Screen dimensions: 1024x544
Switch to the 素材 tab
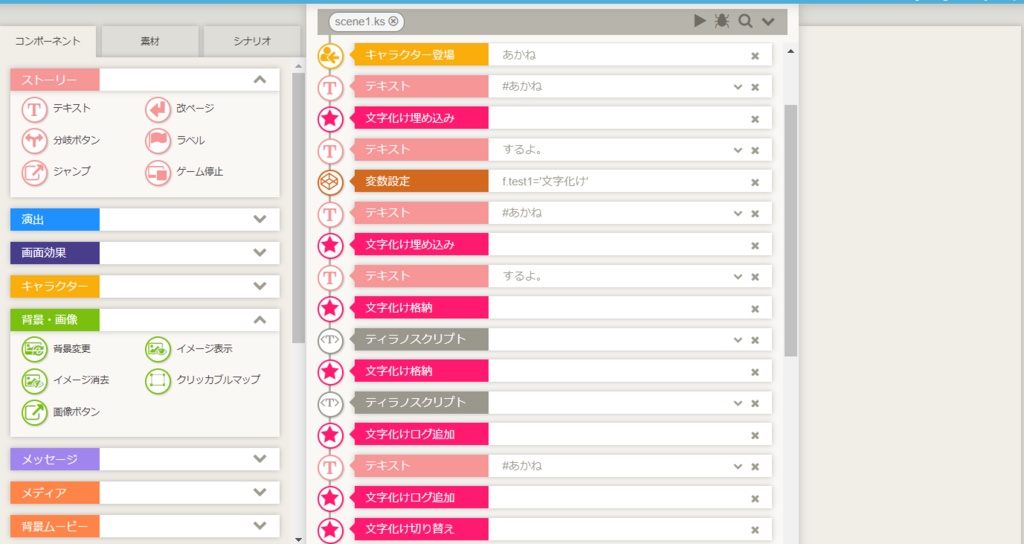[x=150, y=41]
